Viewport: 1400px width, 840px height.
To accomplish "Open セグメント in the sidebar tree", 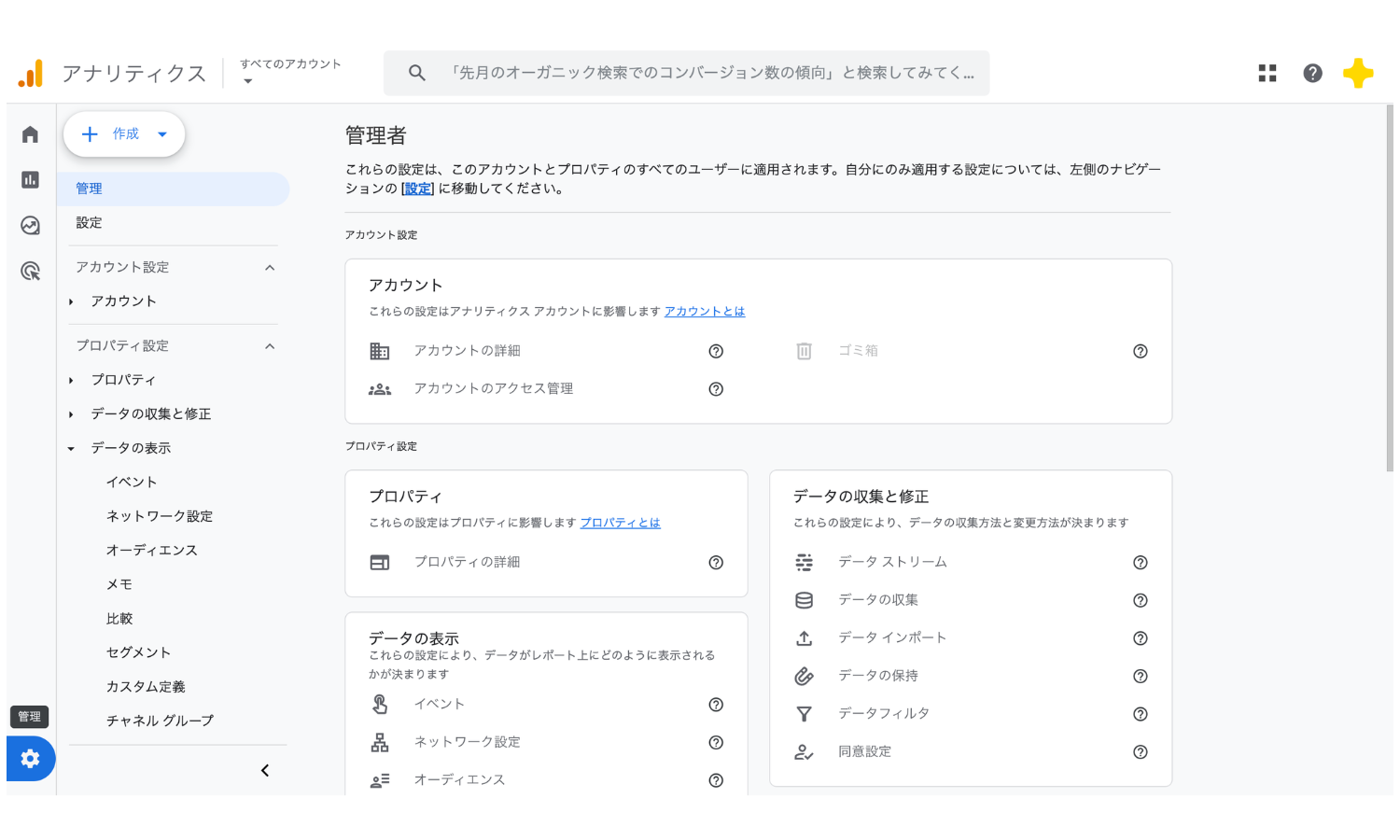I will pos(138,652).
